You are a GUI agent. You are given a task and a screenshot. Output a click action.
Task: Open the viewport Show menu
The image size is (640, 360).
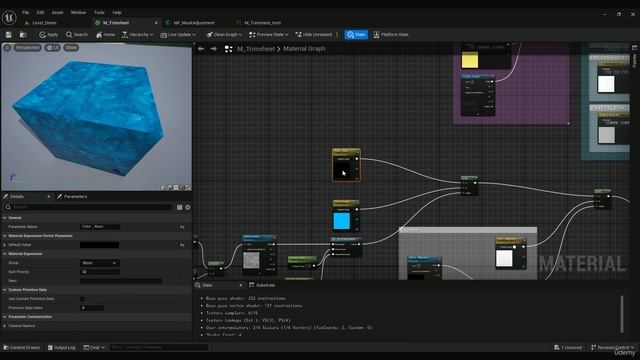(x=71, y=48)
